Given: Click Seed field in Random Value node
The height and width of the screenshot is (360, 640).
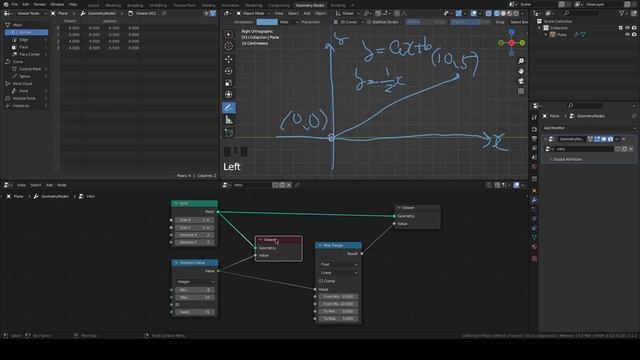Looking at the screenshot, I should click(194, 312).
